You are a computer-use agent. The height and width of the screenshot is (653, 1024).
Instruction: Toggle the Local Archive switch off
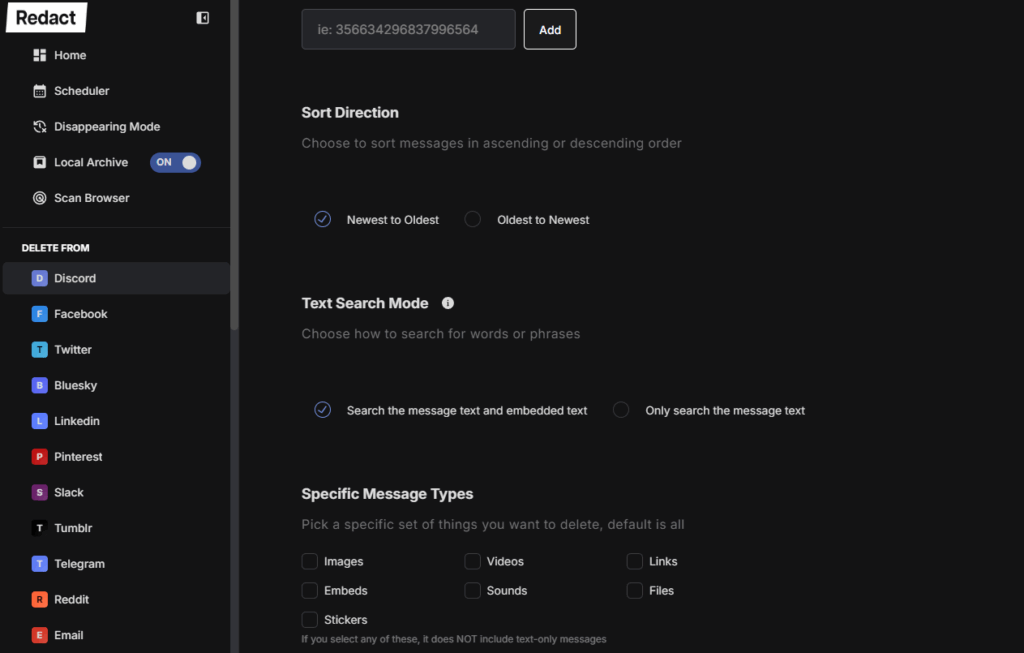(176, 162)
